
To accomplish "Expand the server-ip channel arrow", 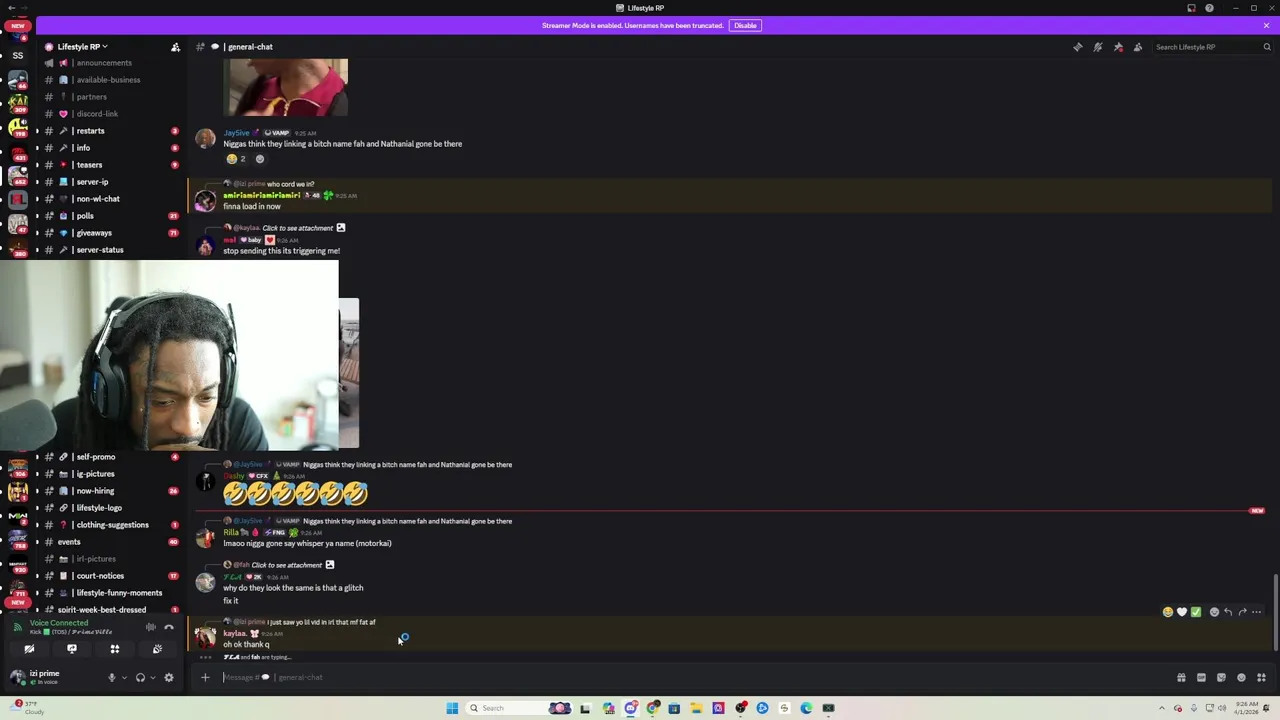I will tap(38, 182).
